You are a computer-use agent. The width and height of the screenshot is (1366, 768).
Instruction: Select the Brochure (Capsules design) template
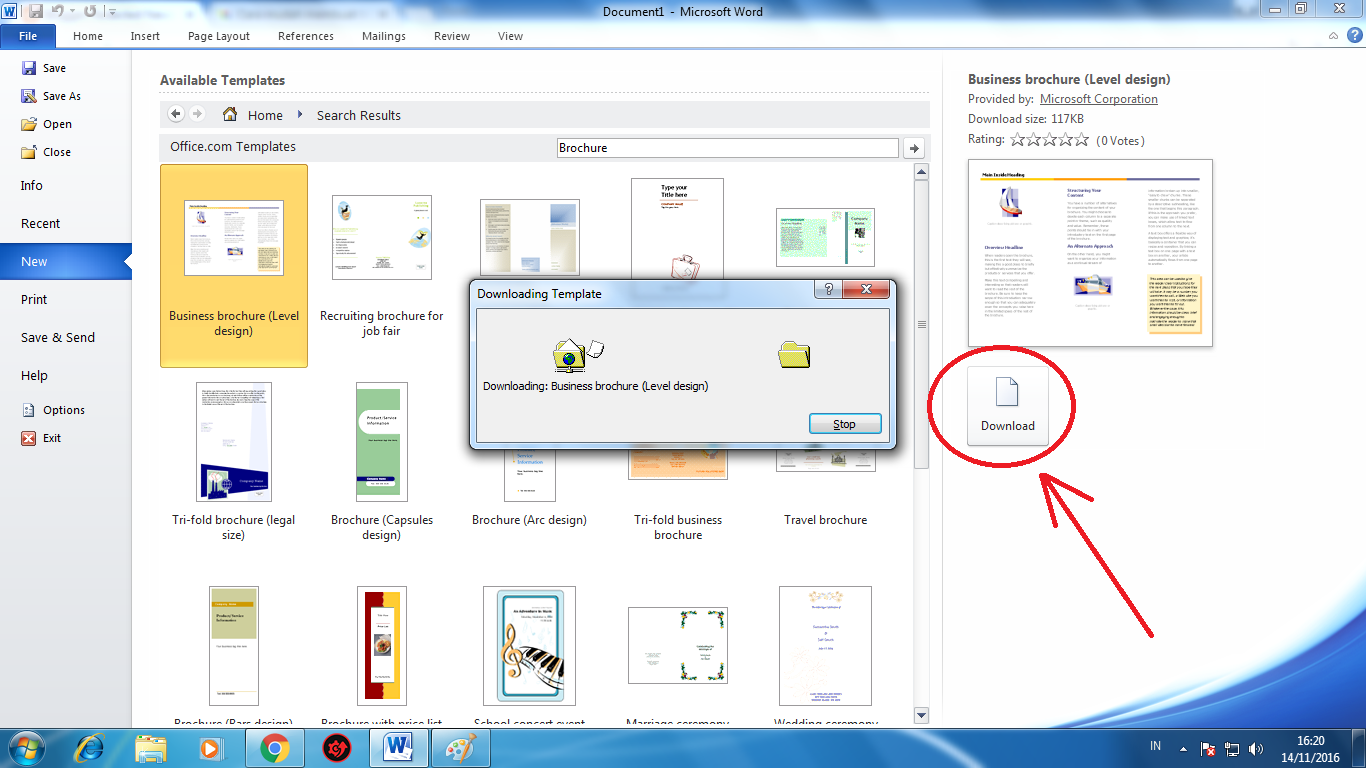(382, 463)
